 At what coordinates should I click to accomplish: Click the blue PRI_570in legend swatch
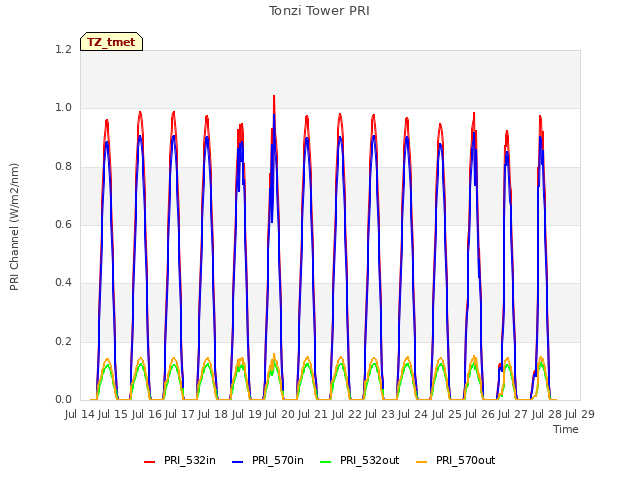238,462
